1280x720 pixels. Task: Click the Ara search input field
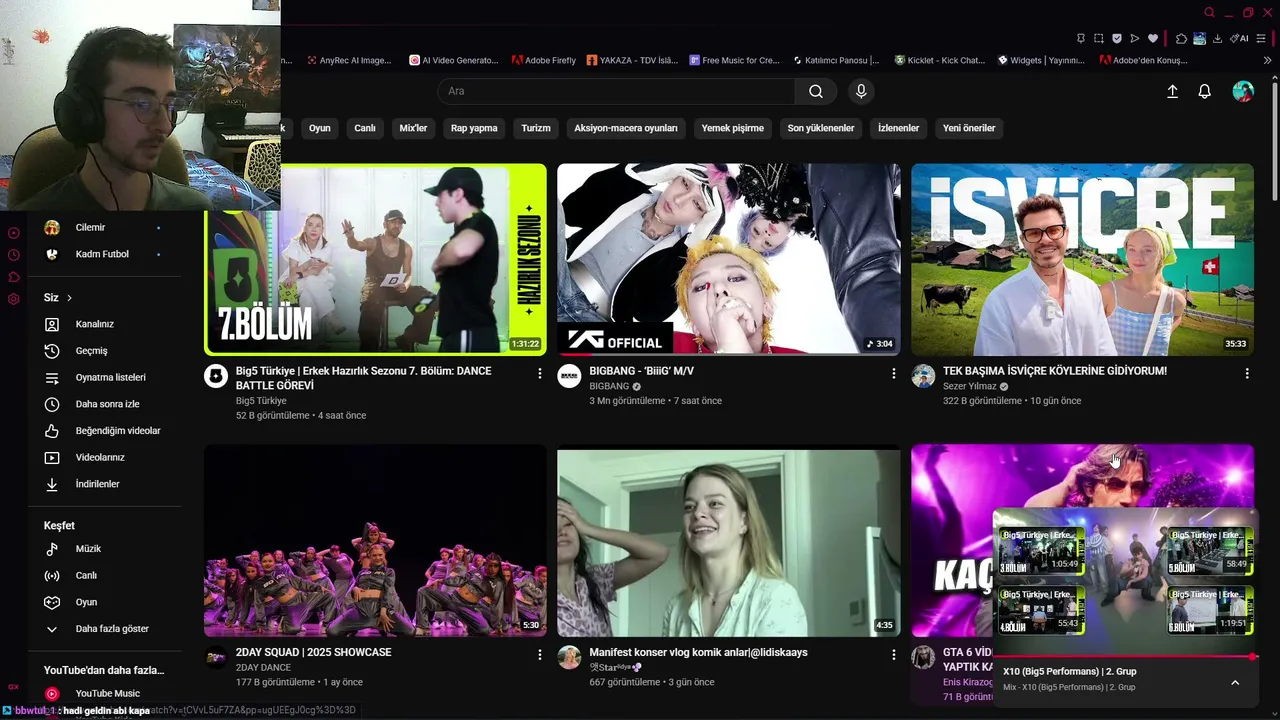(616, 91)
